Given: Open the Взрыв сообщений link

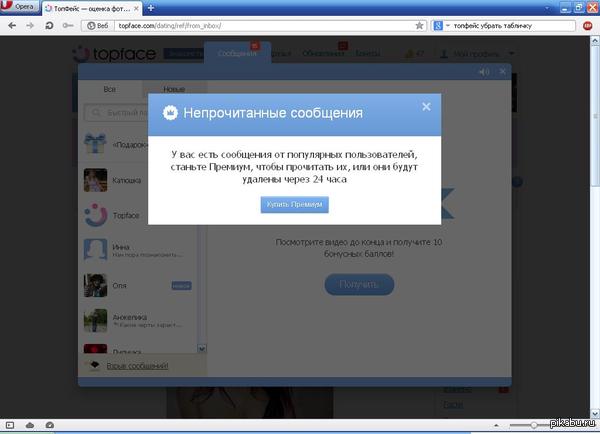Looking at the screenshot, I should 137,366.
